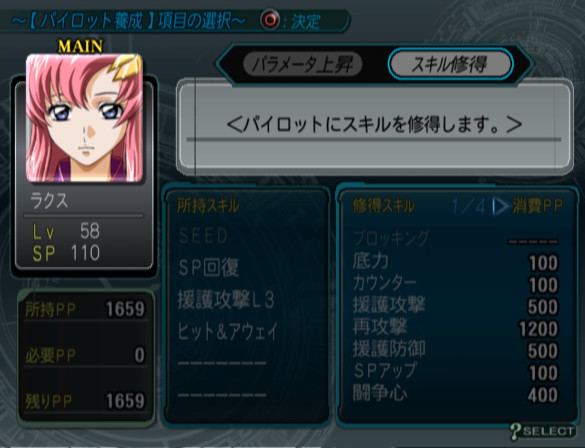Switch to the パラメータ上昇 tab
Image resolution: width=585 pixels, height=448 pixels.
pyautogui.click(x=302, y=65)
